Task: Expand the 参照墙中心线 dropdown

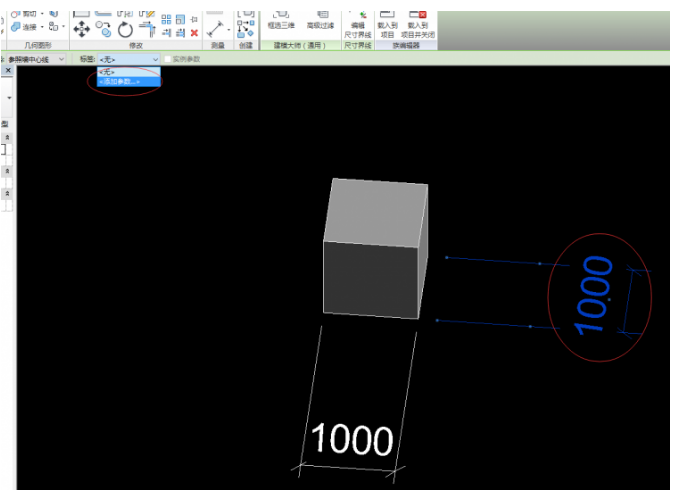Action: [62, 60]
